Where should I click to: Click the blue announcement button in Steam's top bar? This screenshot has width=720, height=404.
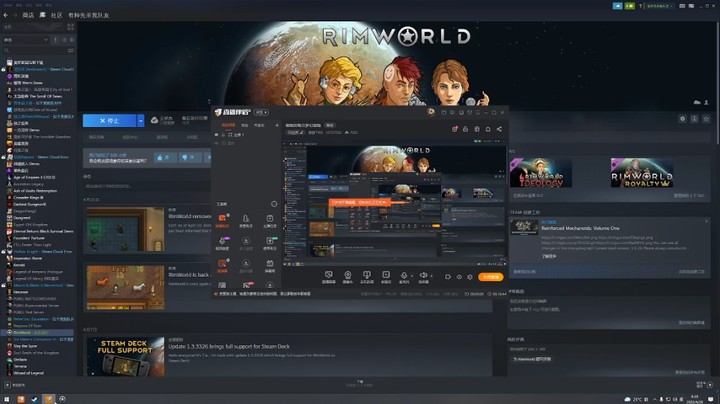pyautogui.click(x=618, y=6)
